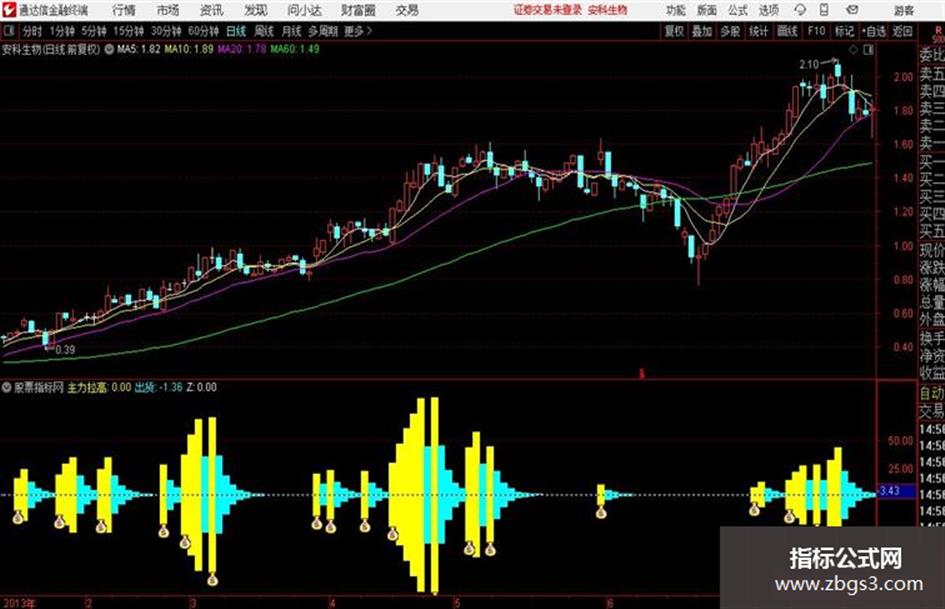Click the 叠加 overlay button
The height and width of the screenshot is (609, 945).
coord(702,31)
